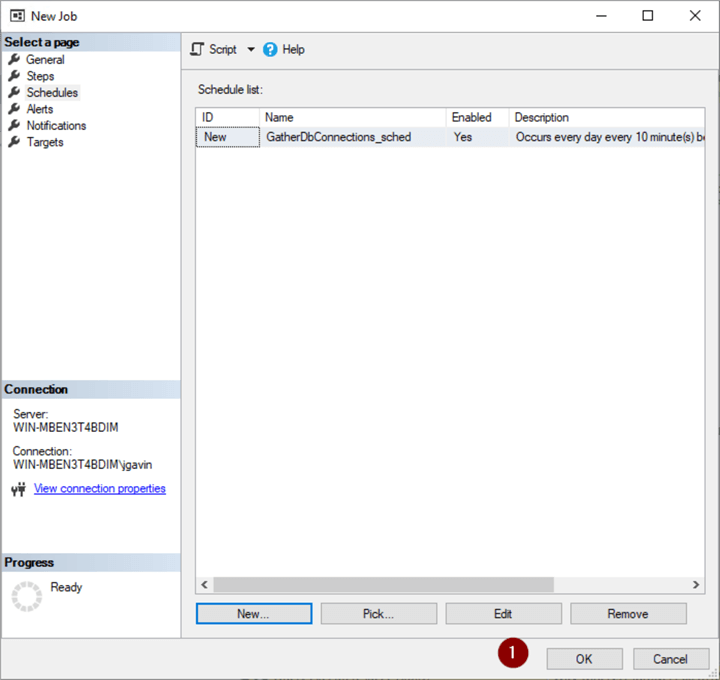Click the Ready progress status text
Image resolution: width=720 pixels, height=680 pixels.
[x=66, y=587]
